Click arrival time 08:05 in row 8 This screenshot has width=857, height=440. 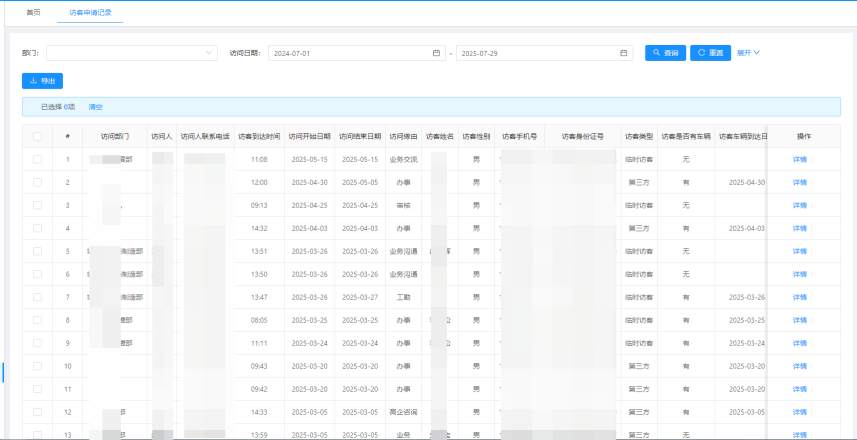click(259, 320)
